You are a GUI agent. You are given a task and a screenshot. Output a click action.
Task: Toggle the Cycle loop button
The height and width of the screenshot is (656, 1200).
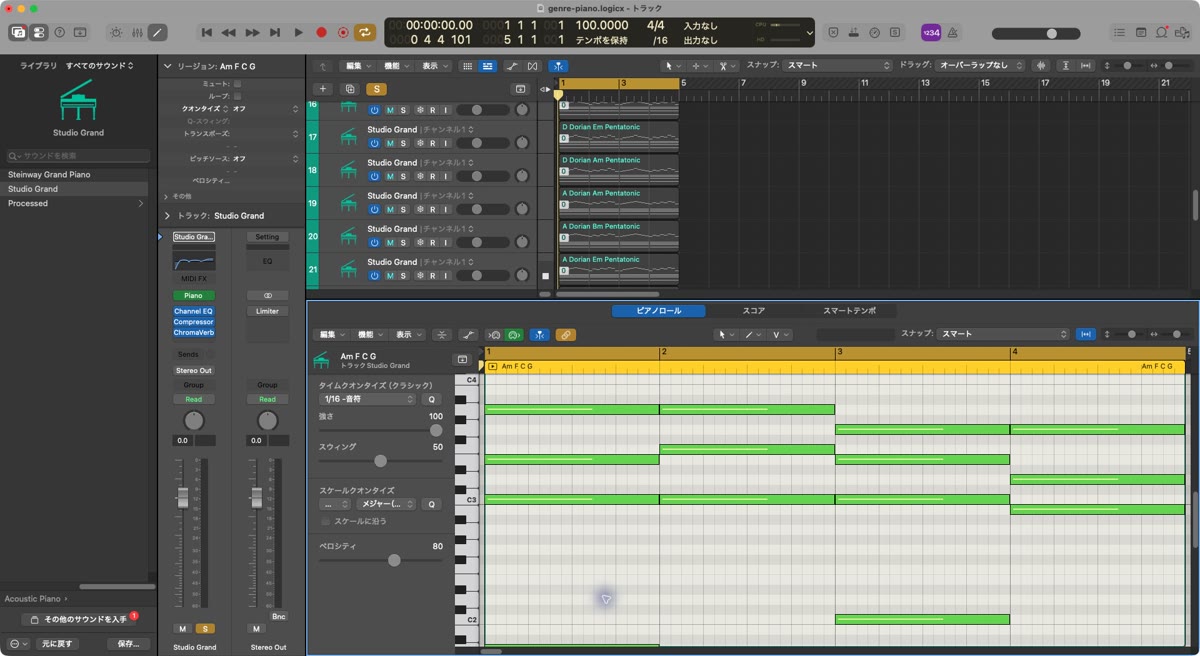(365, 32)
